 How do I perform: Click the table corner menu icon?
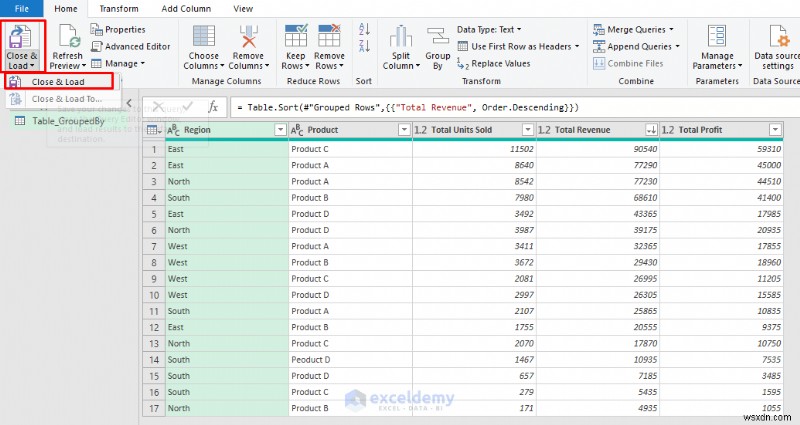click(154, 130)
